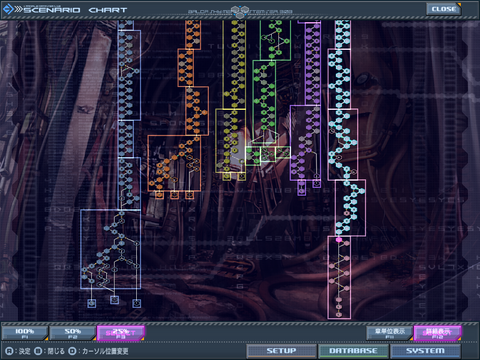Close the scenario chart with CLOSE button
480x360 pixels.
click(444, 9)
